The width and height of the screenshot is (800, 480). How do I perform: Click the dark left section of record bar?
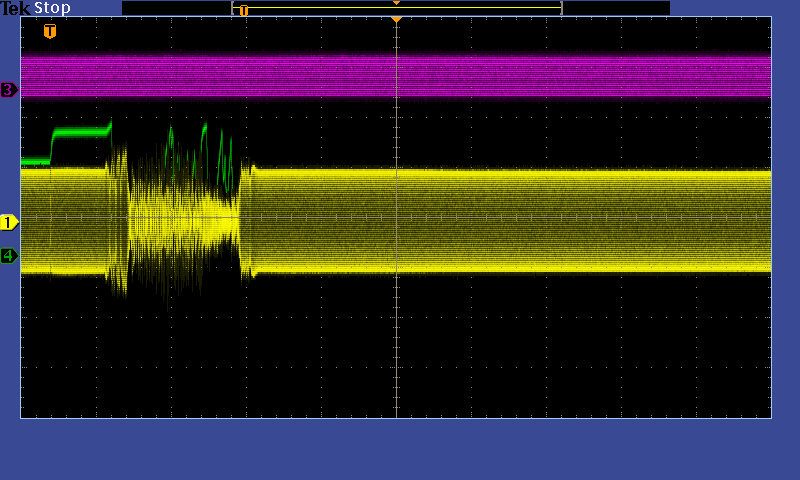(176, 8)
